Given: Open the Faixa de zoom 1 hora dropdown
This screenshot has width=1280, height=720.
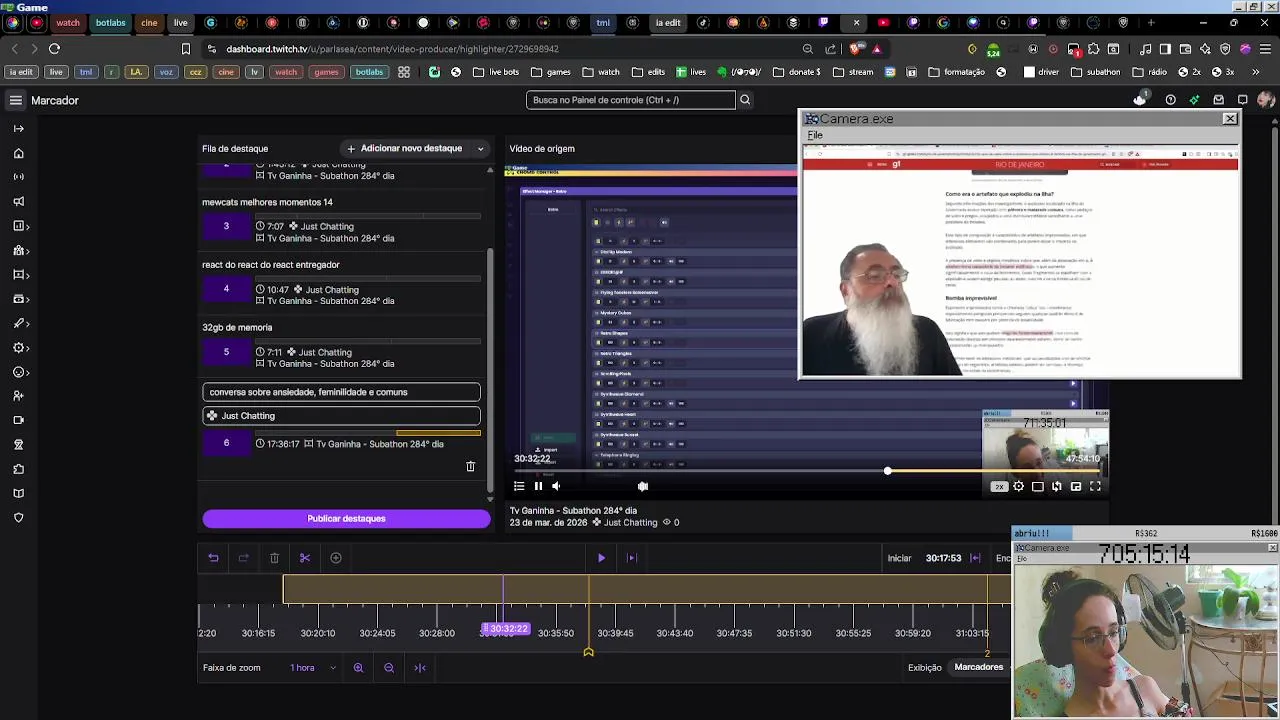Looking at the screenshot, I should pyautogui.click(x=313, y=668).
